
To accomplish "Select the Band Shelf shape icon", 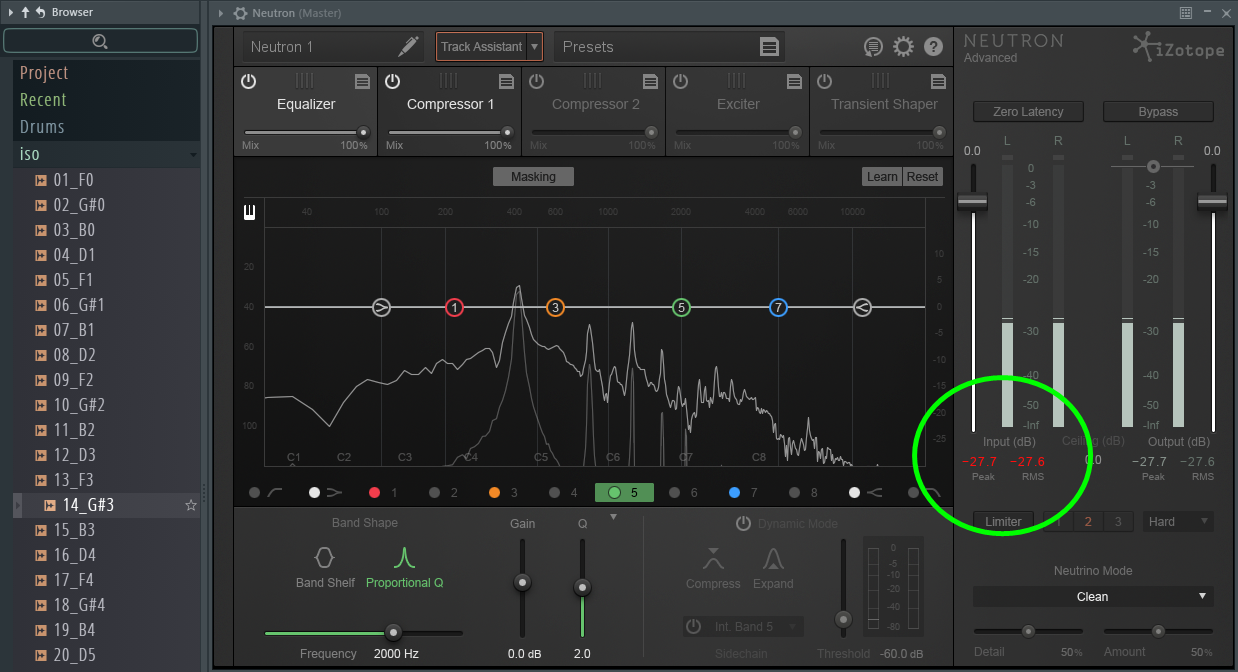I will click(324, 557).
